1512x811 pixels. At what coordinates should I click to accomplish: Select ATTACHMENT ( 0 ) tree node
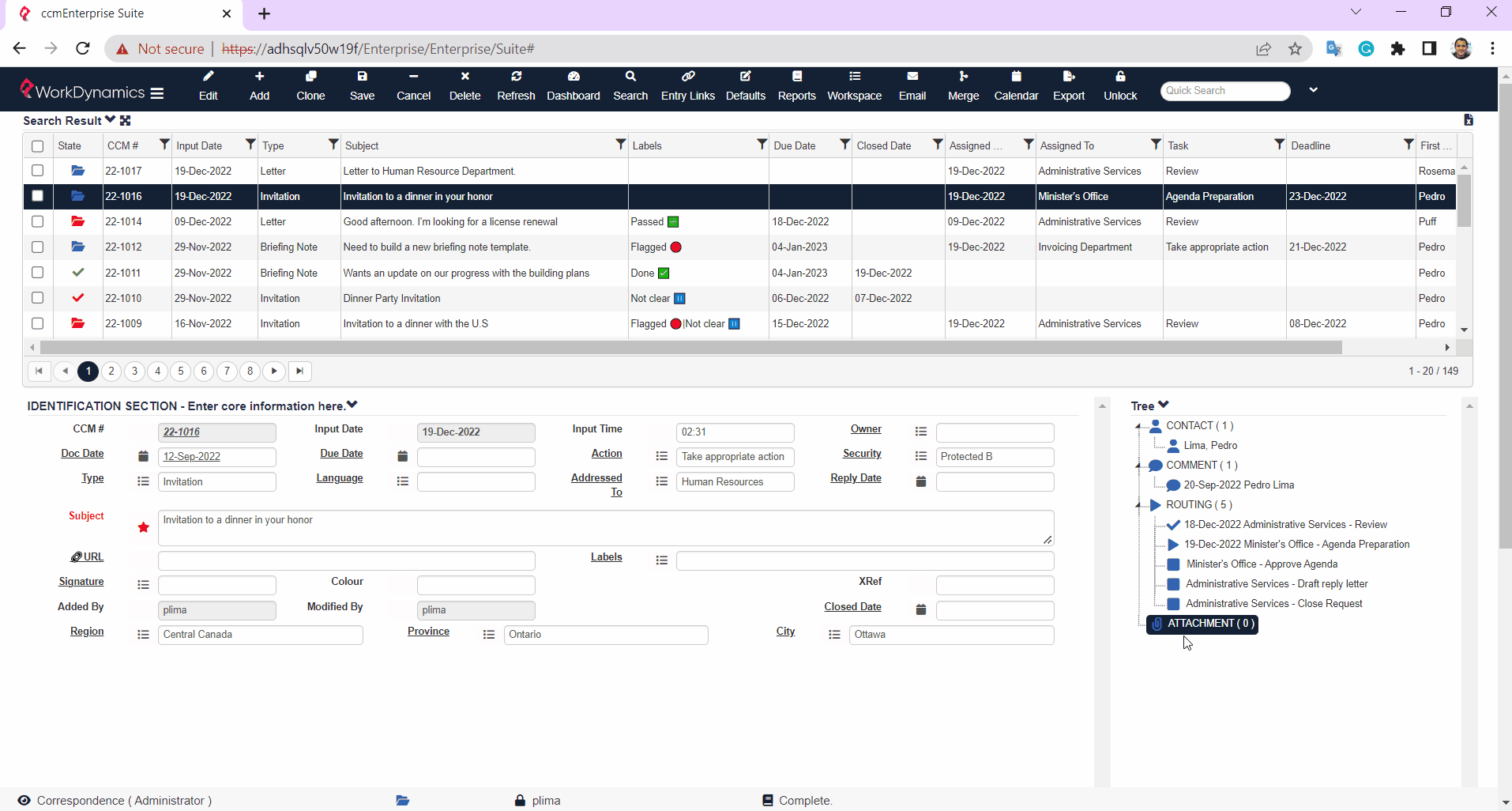click(x=1202, y=624)
